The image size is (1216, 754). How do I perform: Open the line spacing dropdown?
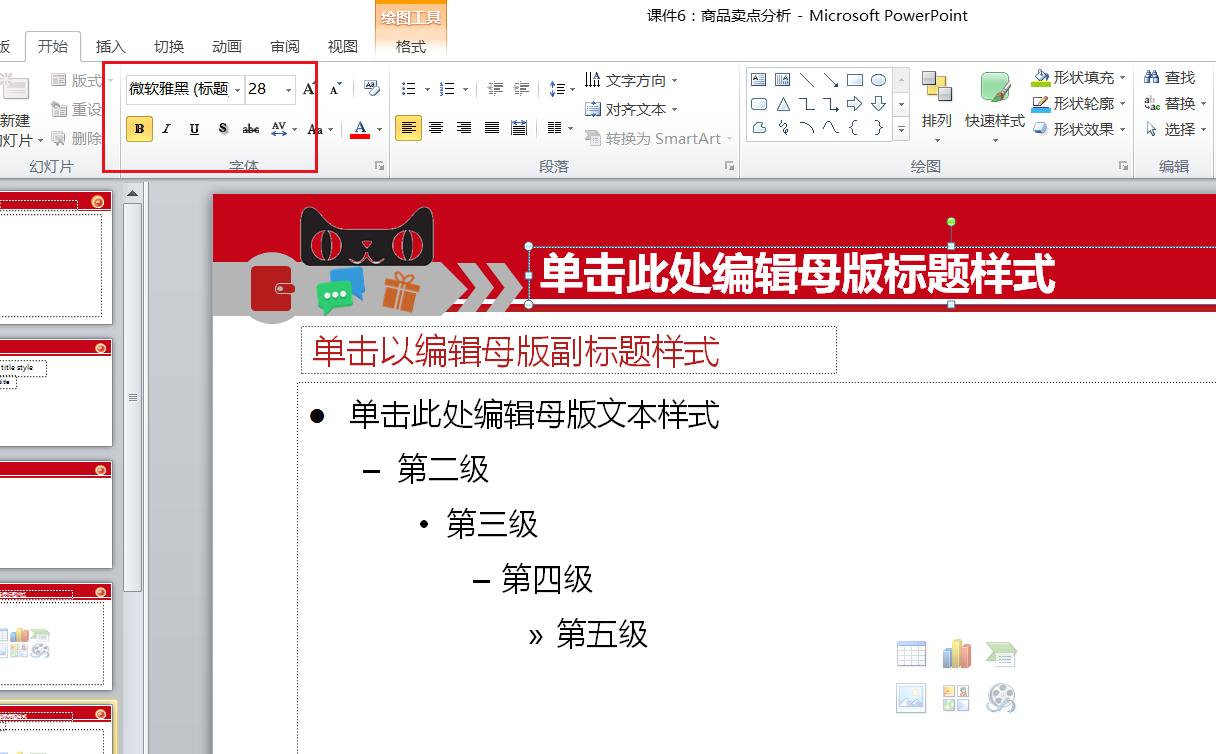[562, 89]
